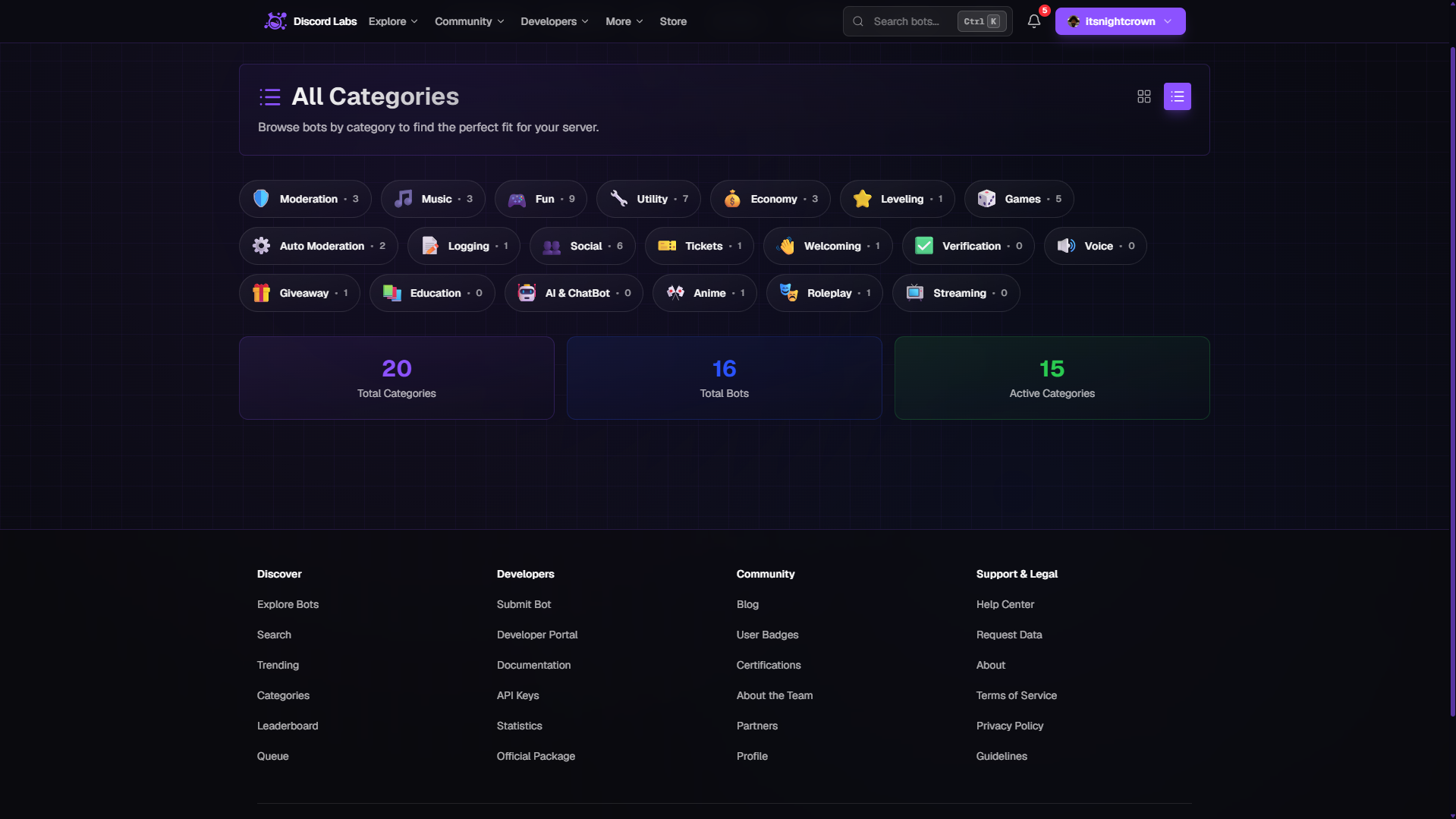Open Queue footer link
The width and height of the screenshot is (1456, 819).
272,756
